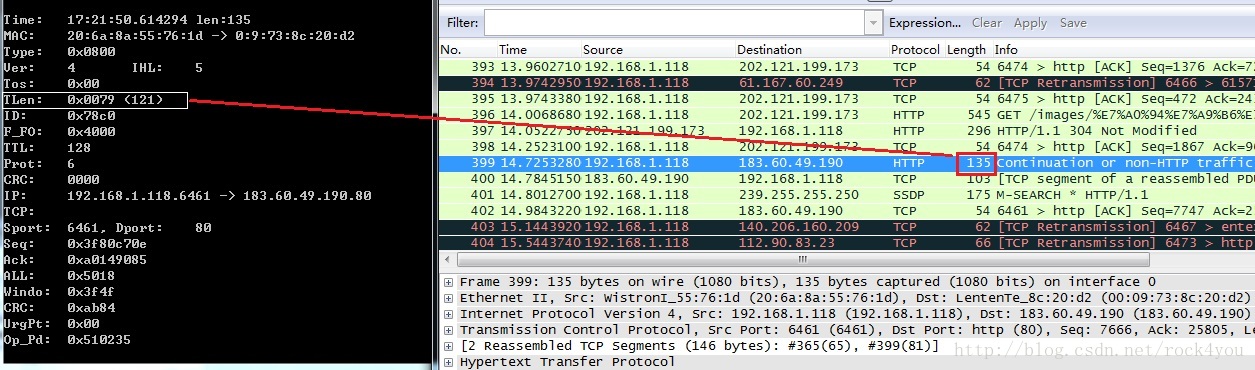Select packet 401 SSDP M-SEARCH row
1255x370 pixels.
point(847,194)
